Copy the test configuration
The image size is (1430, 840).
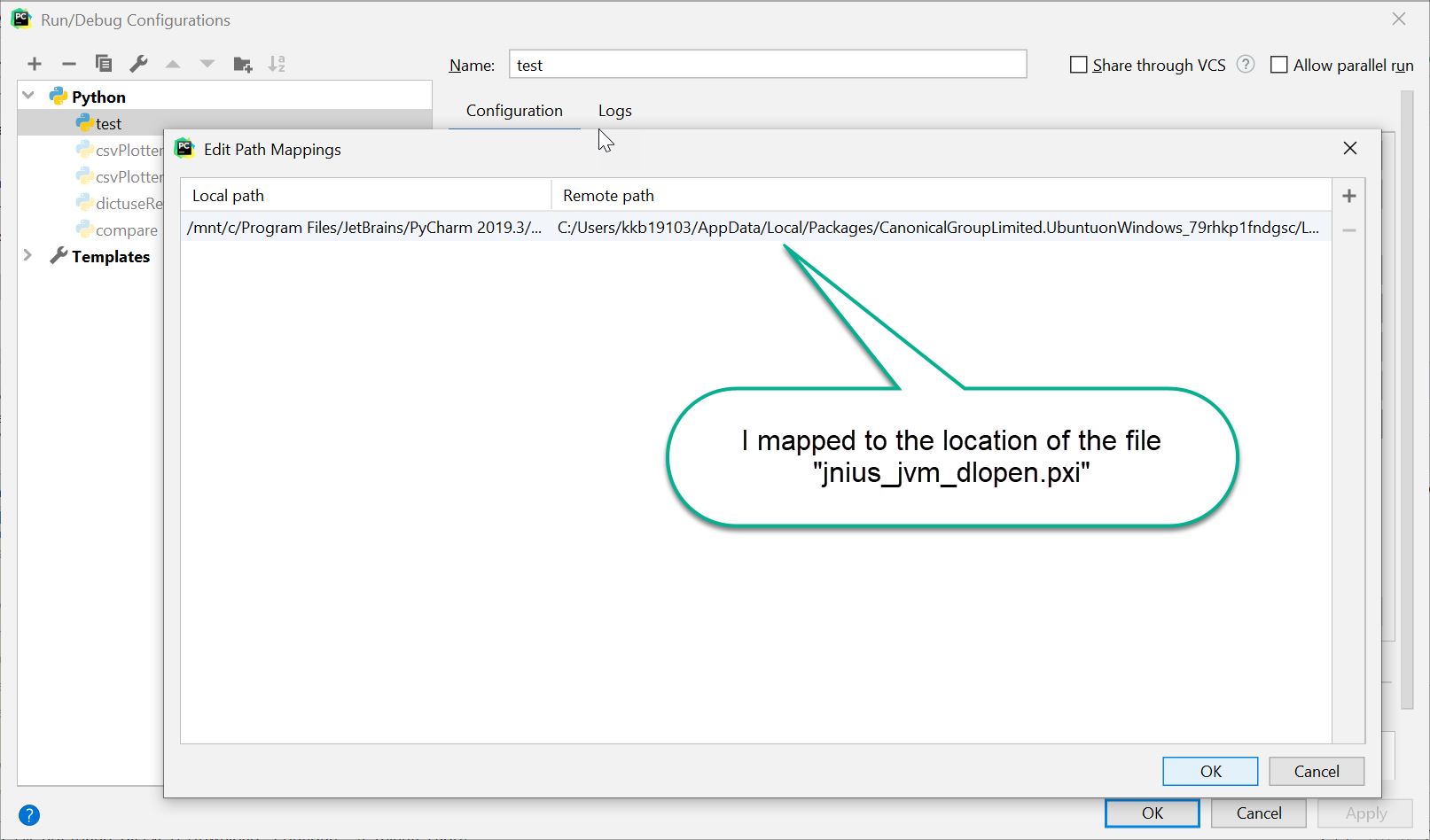tap(104, 64)
